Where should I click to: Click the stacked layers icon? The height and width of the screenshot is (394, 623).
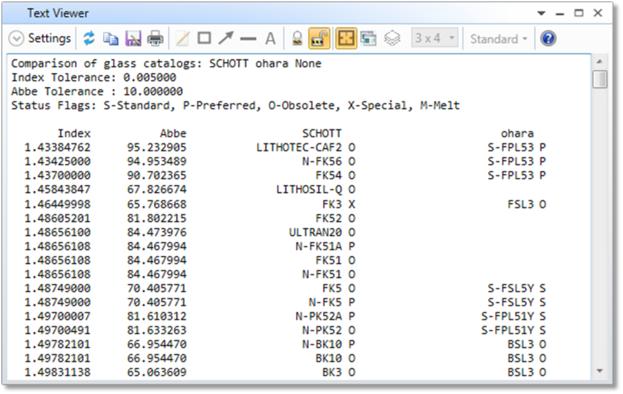[x=392, y=39]
